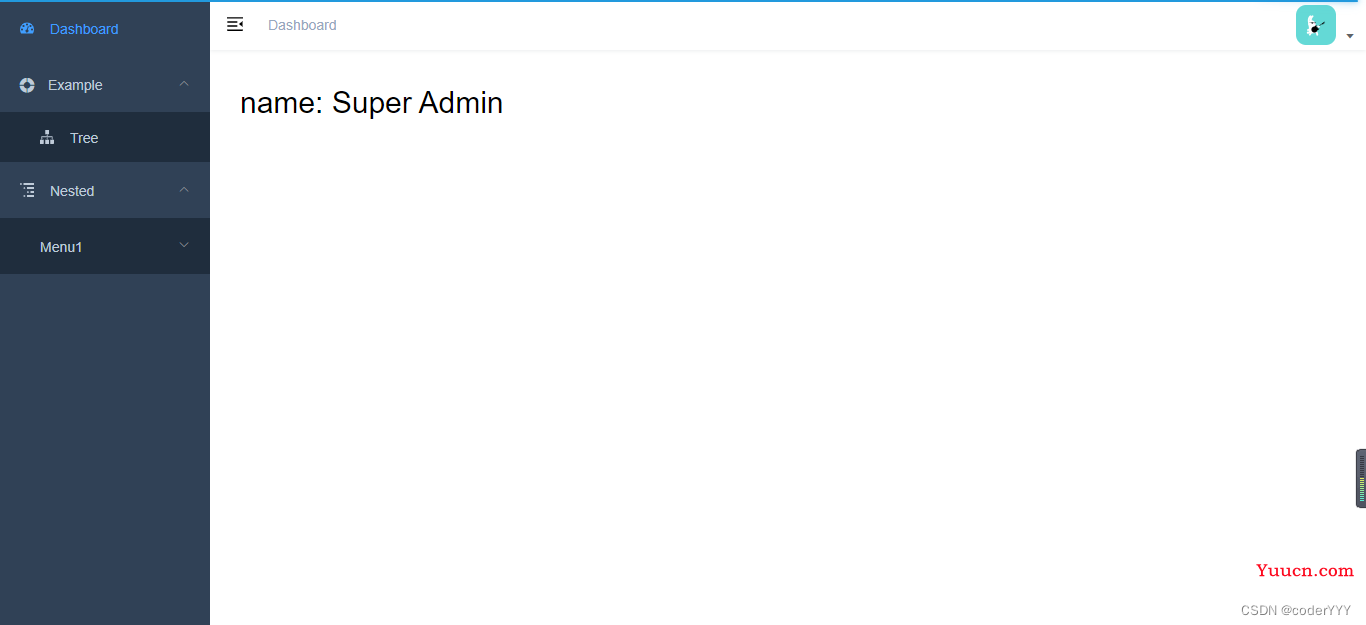Click the Tree hierarchy icon
This screenshot has height=625, width=1366.
(x=47, y=138)
